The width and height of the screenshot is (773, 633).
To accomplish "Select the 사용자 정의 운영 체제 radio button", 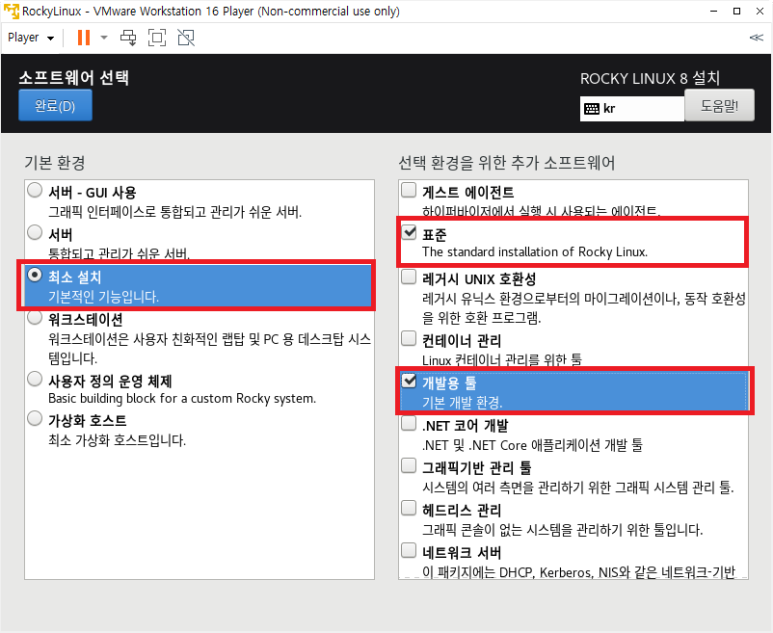I will point(35,379).
